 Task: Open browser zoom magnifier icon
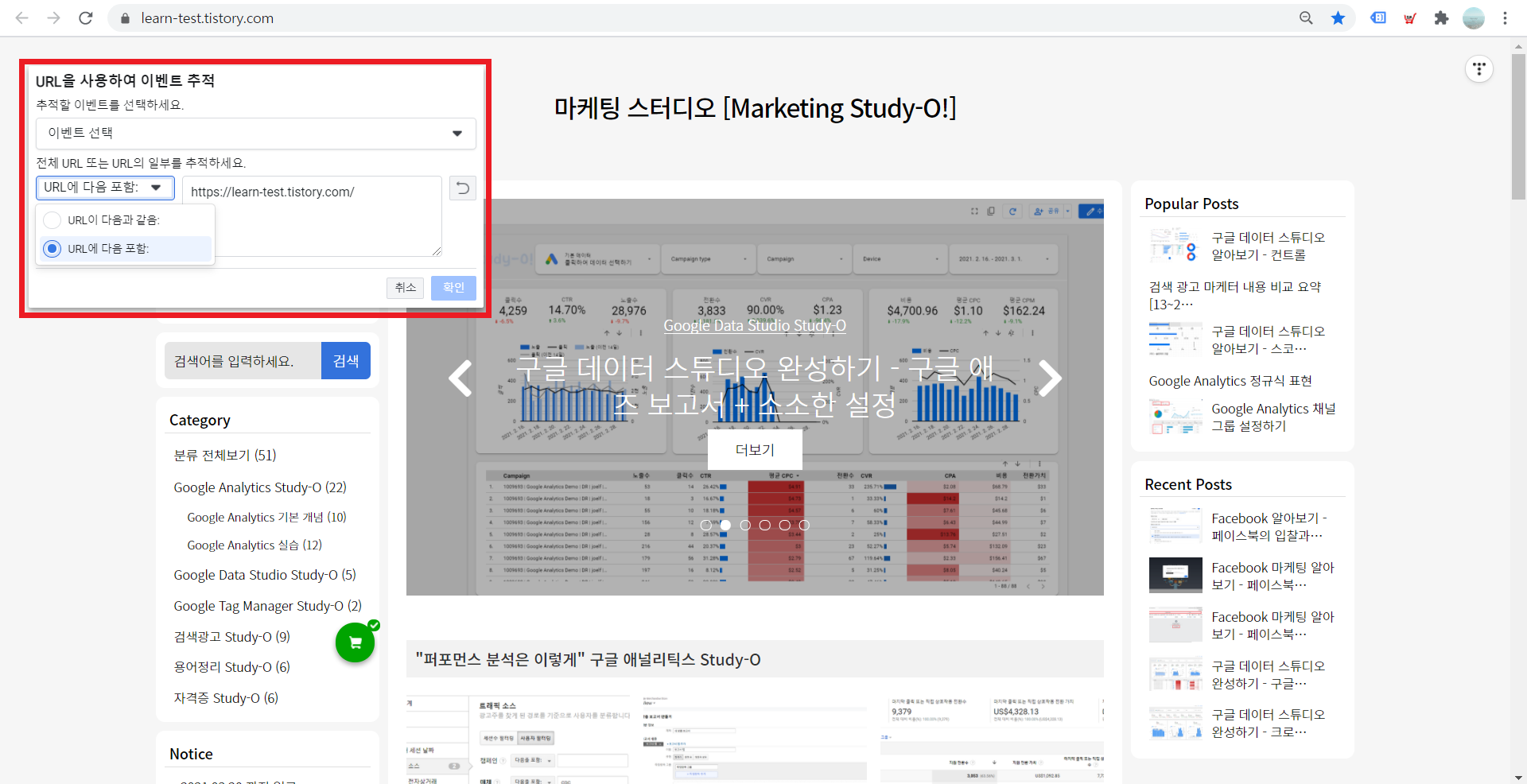(1306, 17)
